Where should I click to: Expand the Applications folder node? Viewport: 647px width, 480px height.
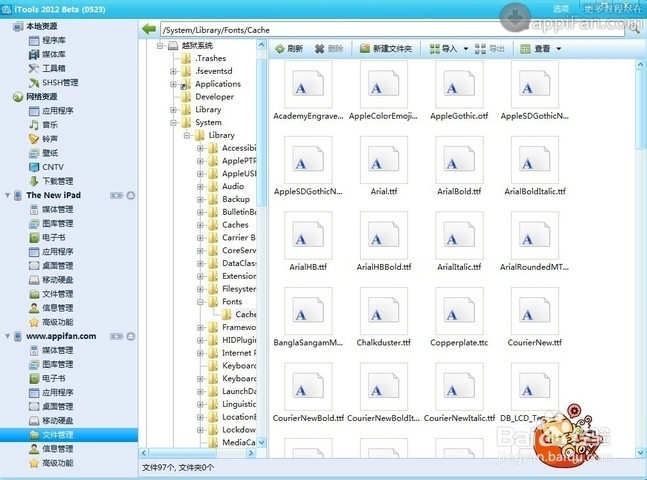173,84
